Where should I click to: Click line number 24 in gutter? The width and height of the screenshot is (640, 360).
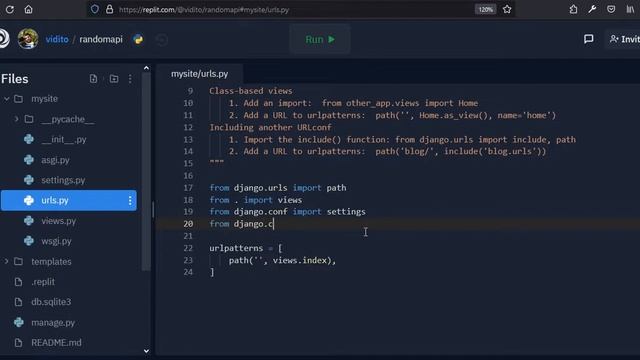(x=188, y=272)
